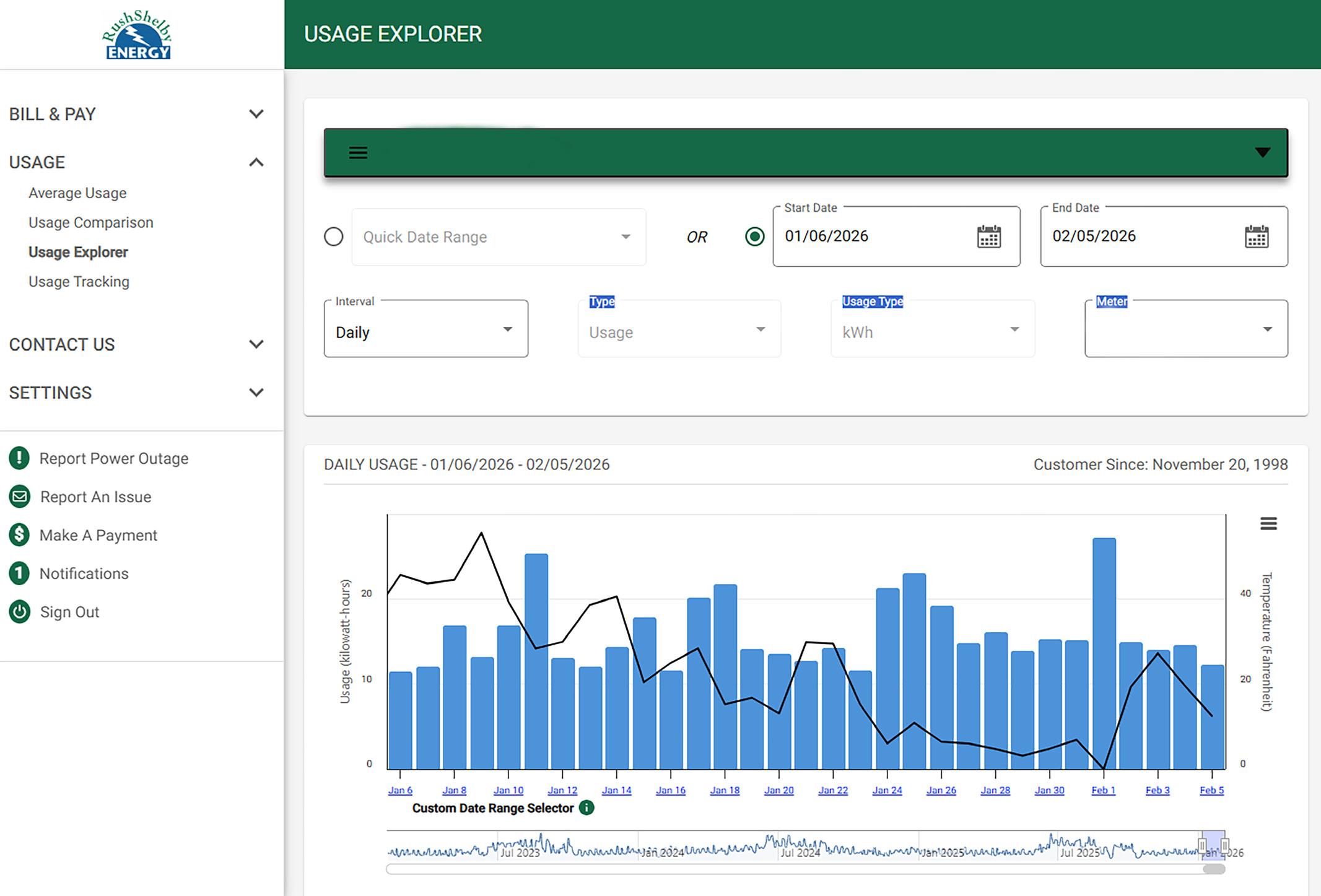Open the End Date calendar picker
Viewport: 1321px width, 896px height.
point(1256,237)
